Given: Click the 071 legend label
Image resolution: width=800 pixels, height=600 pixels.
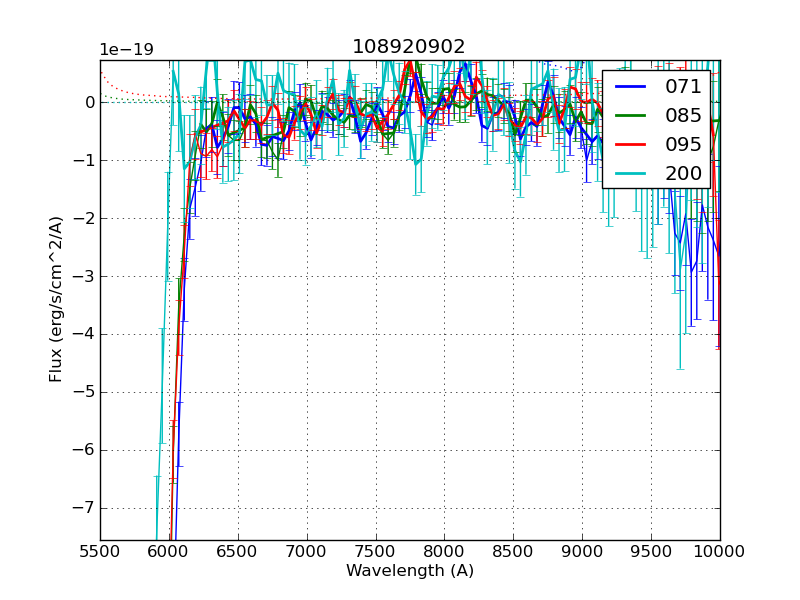Looking at the screenshot, I should click(x=683, y=87).
